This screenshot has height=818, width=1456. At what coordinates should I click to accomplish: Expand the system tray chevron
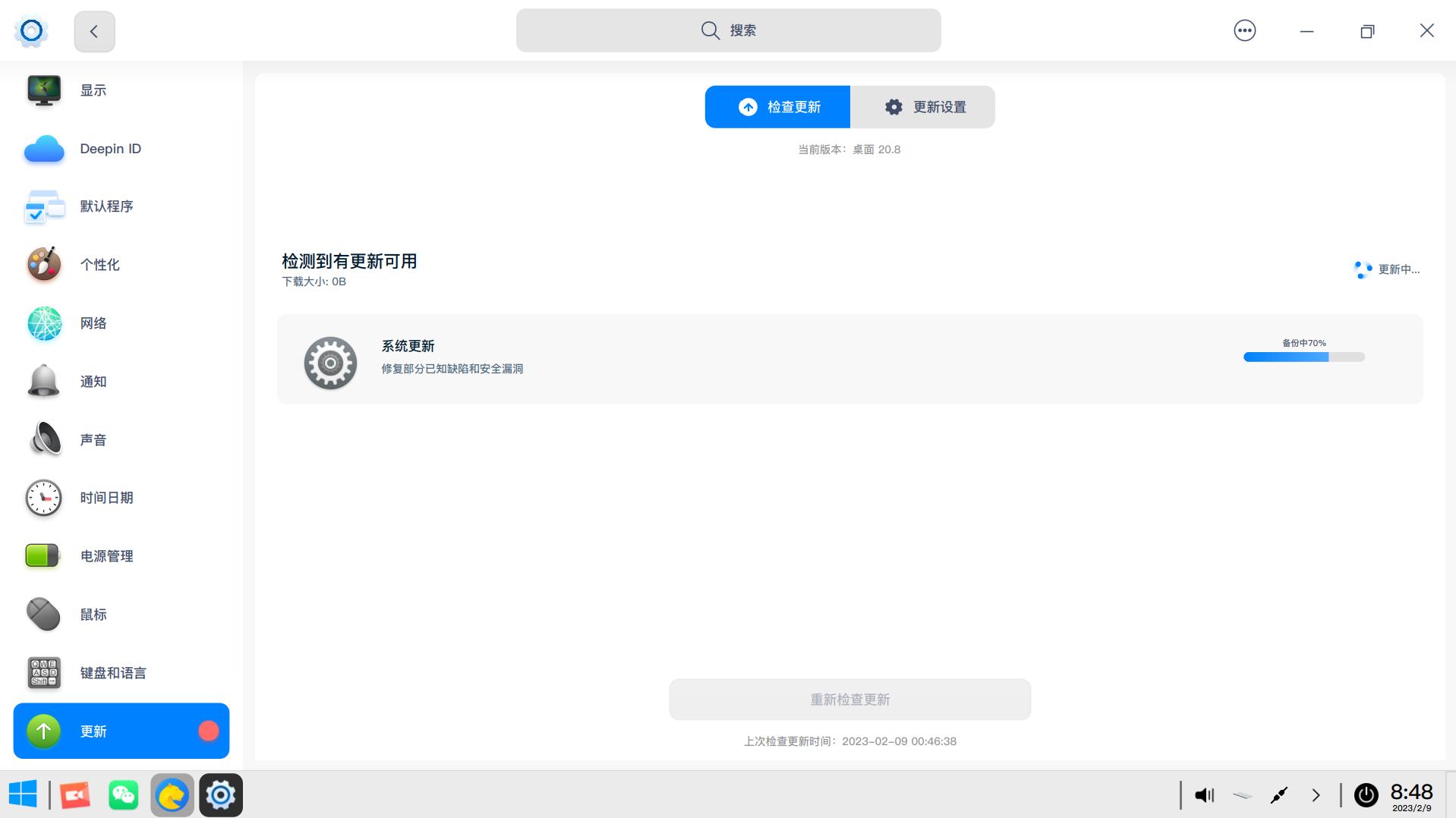1316,794
